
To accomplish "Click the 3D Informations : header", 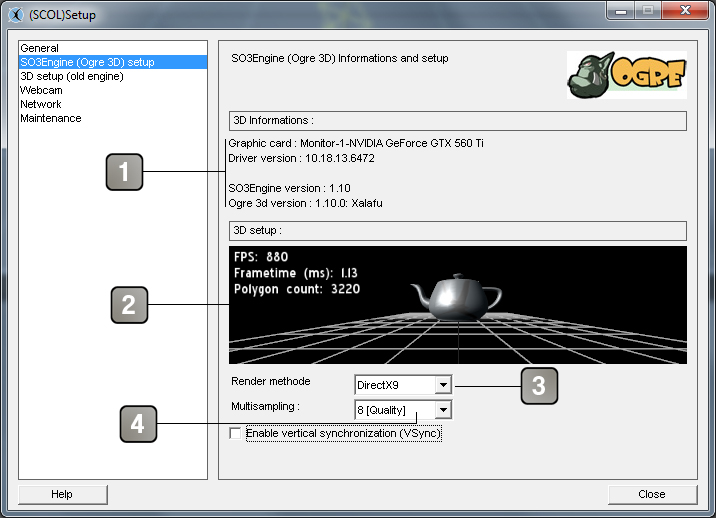I will 458,121.
